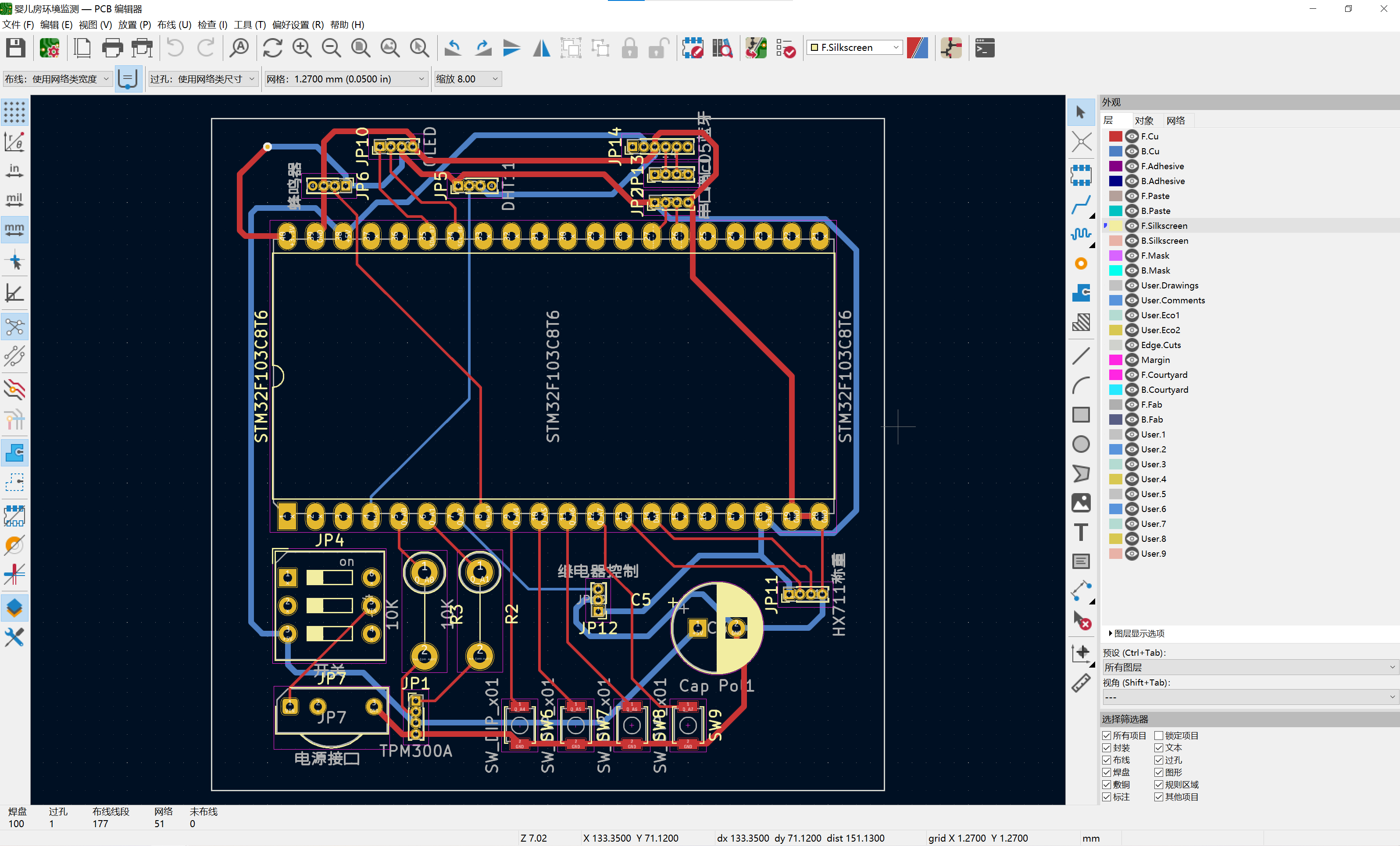This screenshot has width=1400, height=846.
Task: Select the Add Image tool
Action: point(1081,502)
